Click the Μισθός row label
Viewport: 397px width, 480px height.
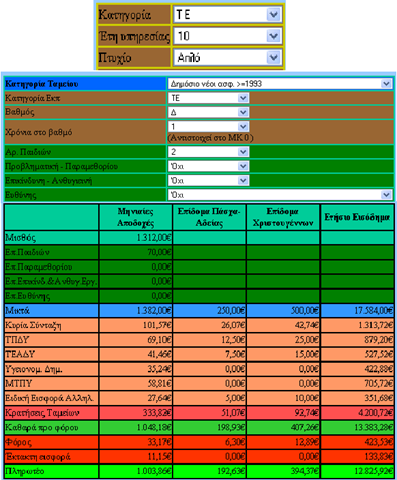coord(21,238)
